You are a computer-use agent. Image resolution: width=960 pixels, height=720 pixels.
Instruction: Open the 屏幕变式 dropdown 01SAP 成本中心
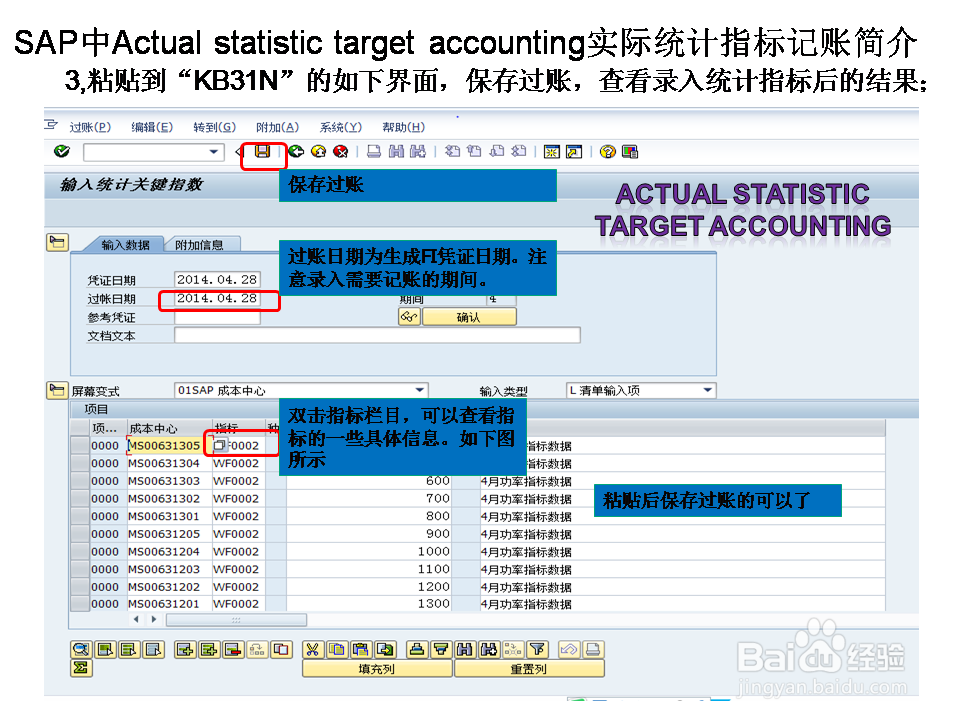tap(301, 390)
